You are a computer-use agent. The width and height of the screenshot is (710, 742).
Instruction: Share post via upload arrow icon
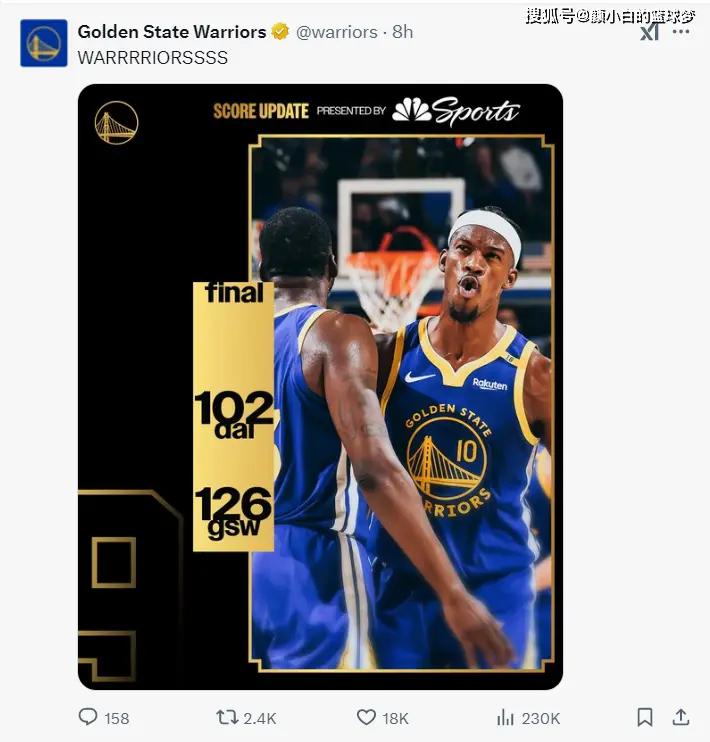pyautogui.click(x=681, y=717)
